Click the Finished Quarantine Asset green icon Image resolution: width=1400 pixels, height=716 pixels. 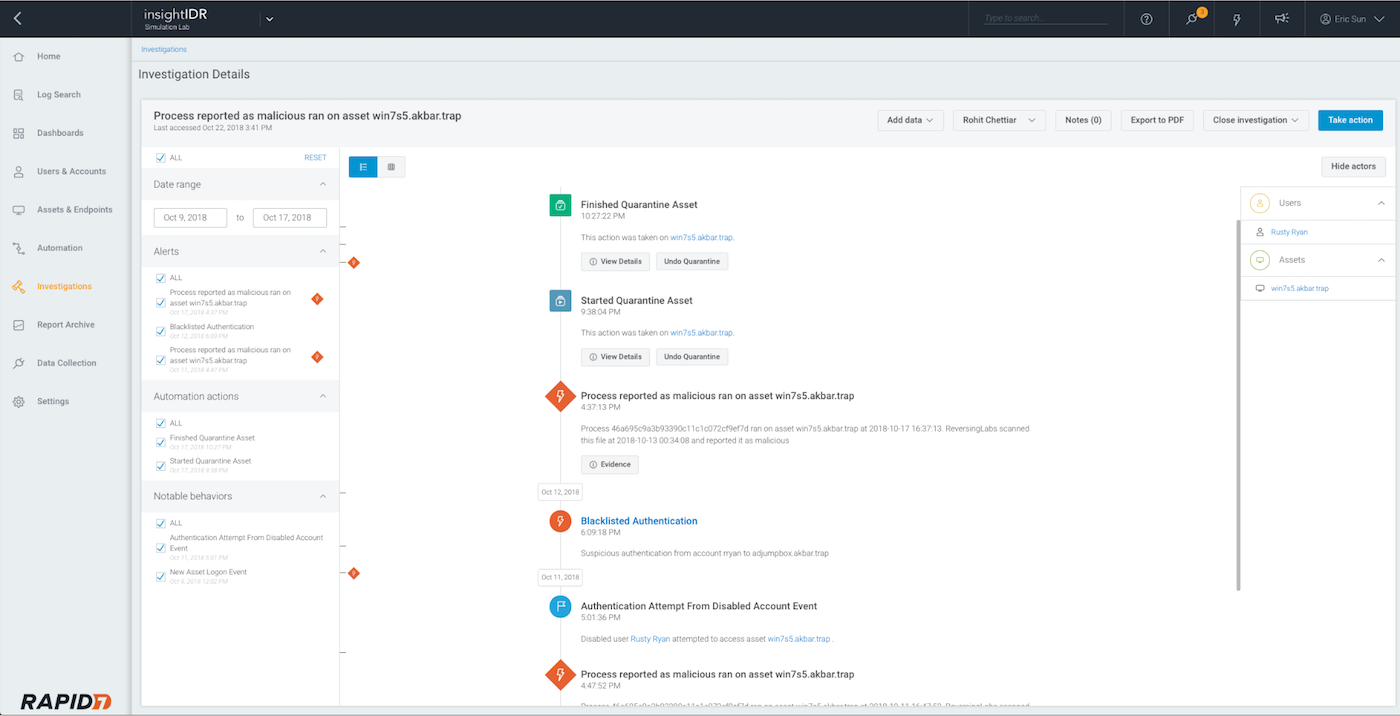pyautogui.click(x=560, y=205)
